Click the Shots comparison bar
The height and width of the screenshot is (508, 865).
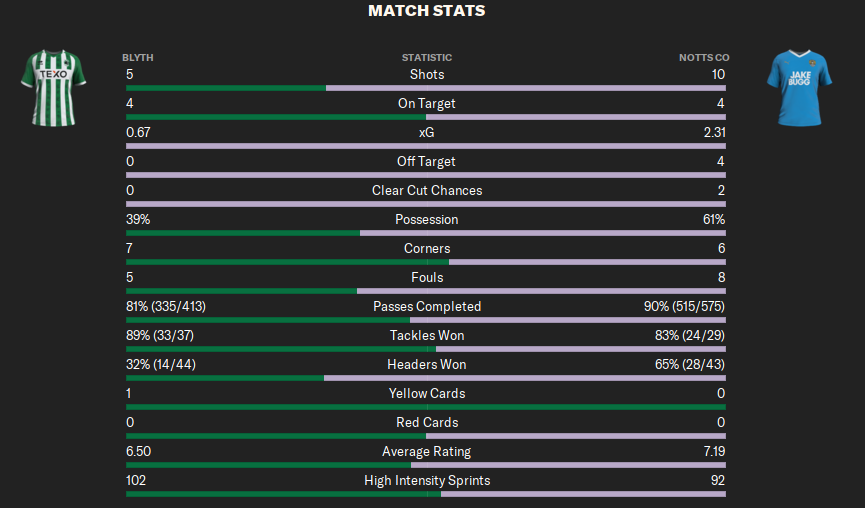pyautogui.click(x=426, y=88)
